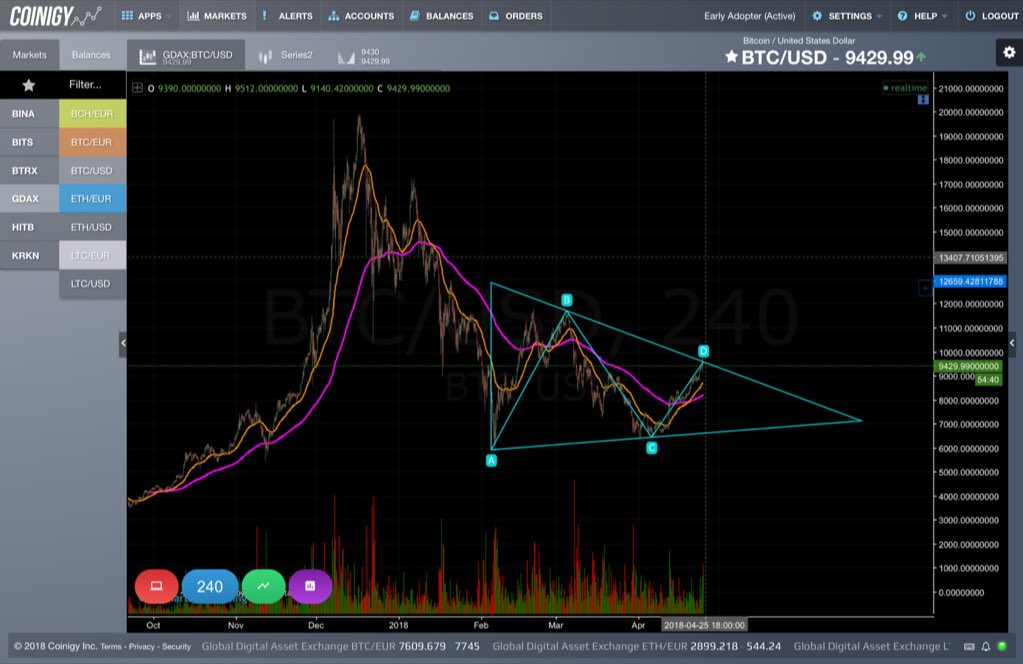This screenshot has height=664, width=1023.
Task: Click the 2018-04-25 18:00:00 time label
Action: click(704, 625)
